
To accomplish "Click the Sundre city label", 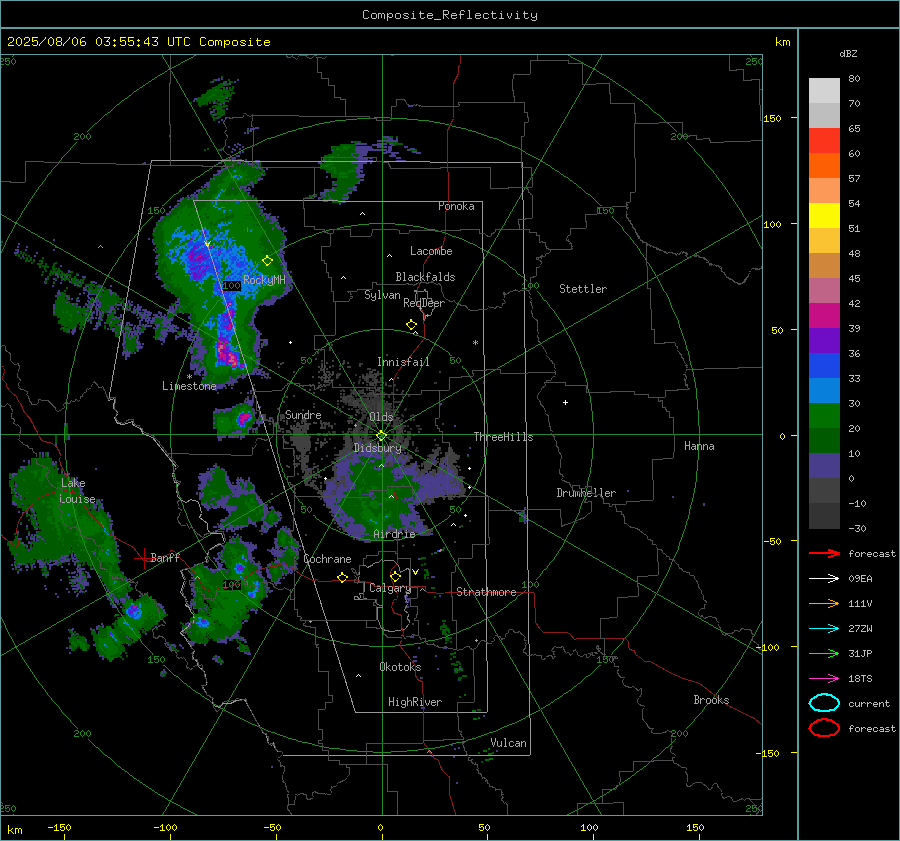I will tap(303, 414).
